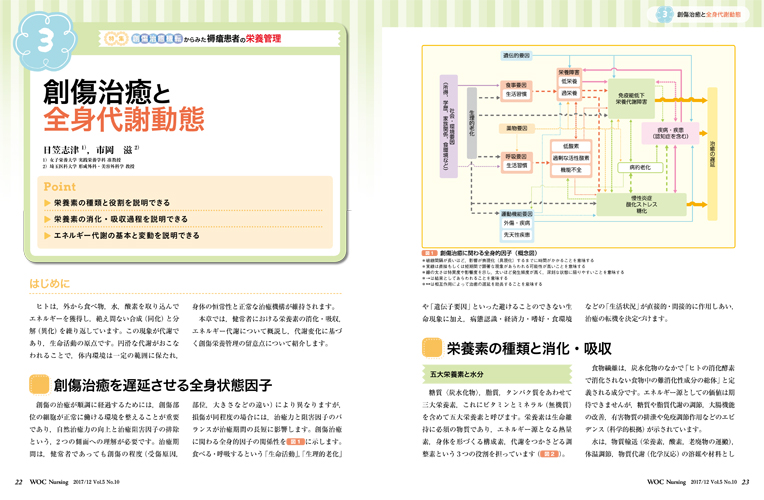764x500 pixels.
Task: Click the pink '疾病・疾患' box in the diagram
Action: (670, 133)
